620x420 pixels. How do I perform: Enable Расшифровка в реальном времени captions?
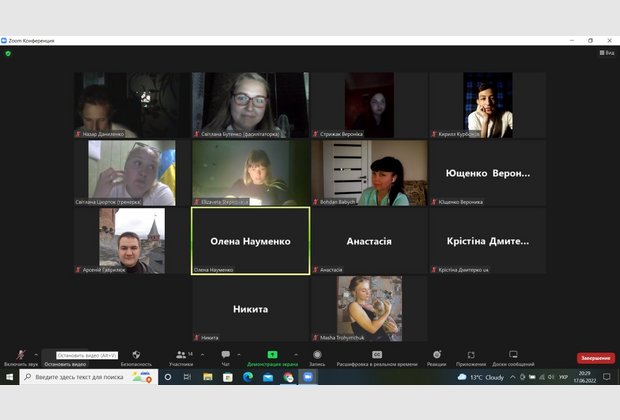click(377, 358)
